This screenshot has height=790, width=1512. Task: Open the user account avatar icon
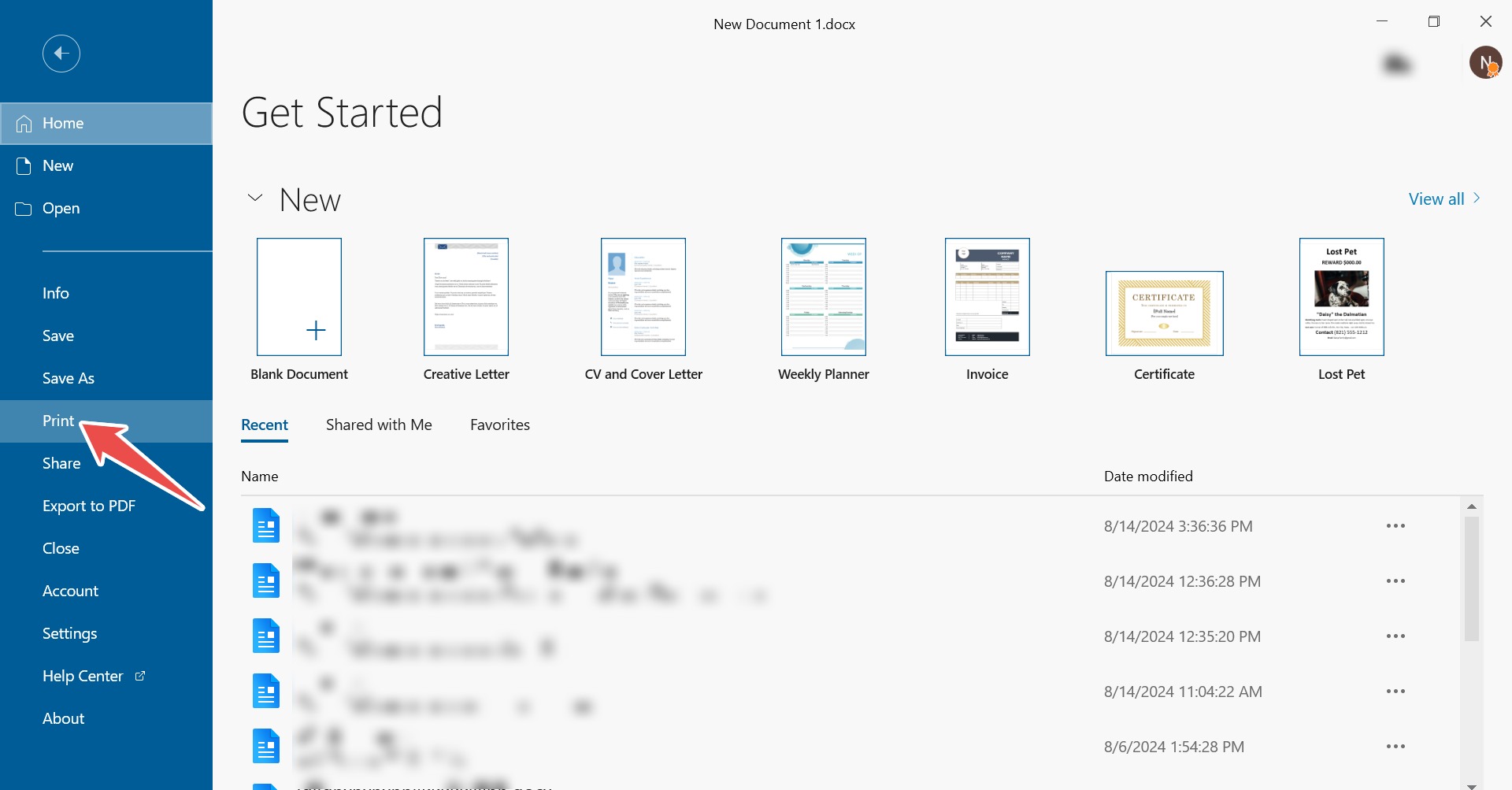coord(1485,62)
